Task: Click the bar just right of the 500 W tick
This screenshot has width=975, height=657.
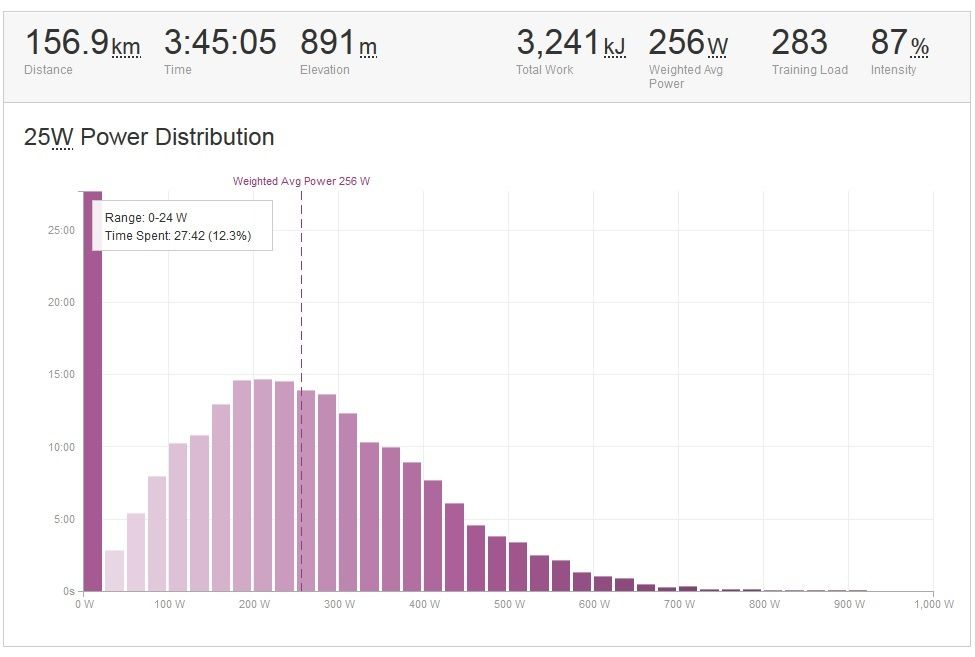Action: (518, 567)
